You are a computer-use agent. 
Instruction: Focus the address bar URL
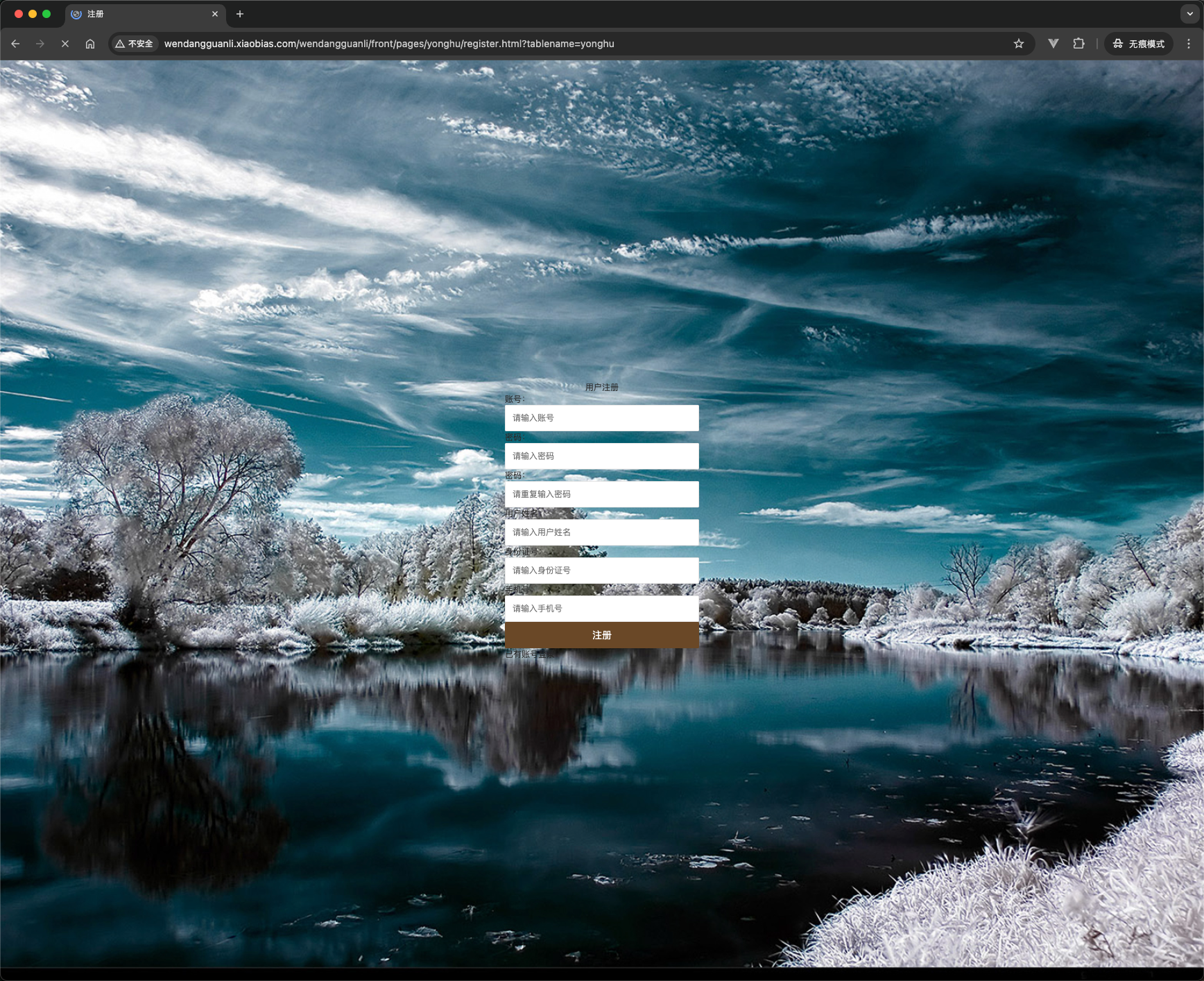(389, 44)
